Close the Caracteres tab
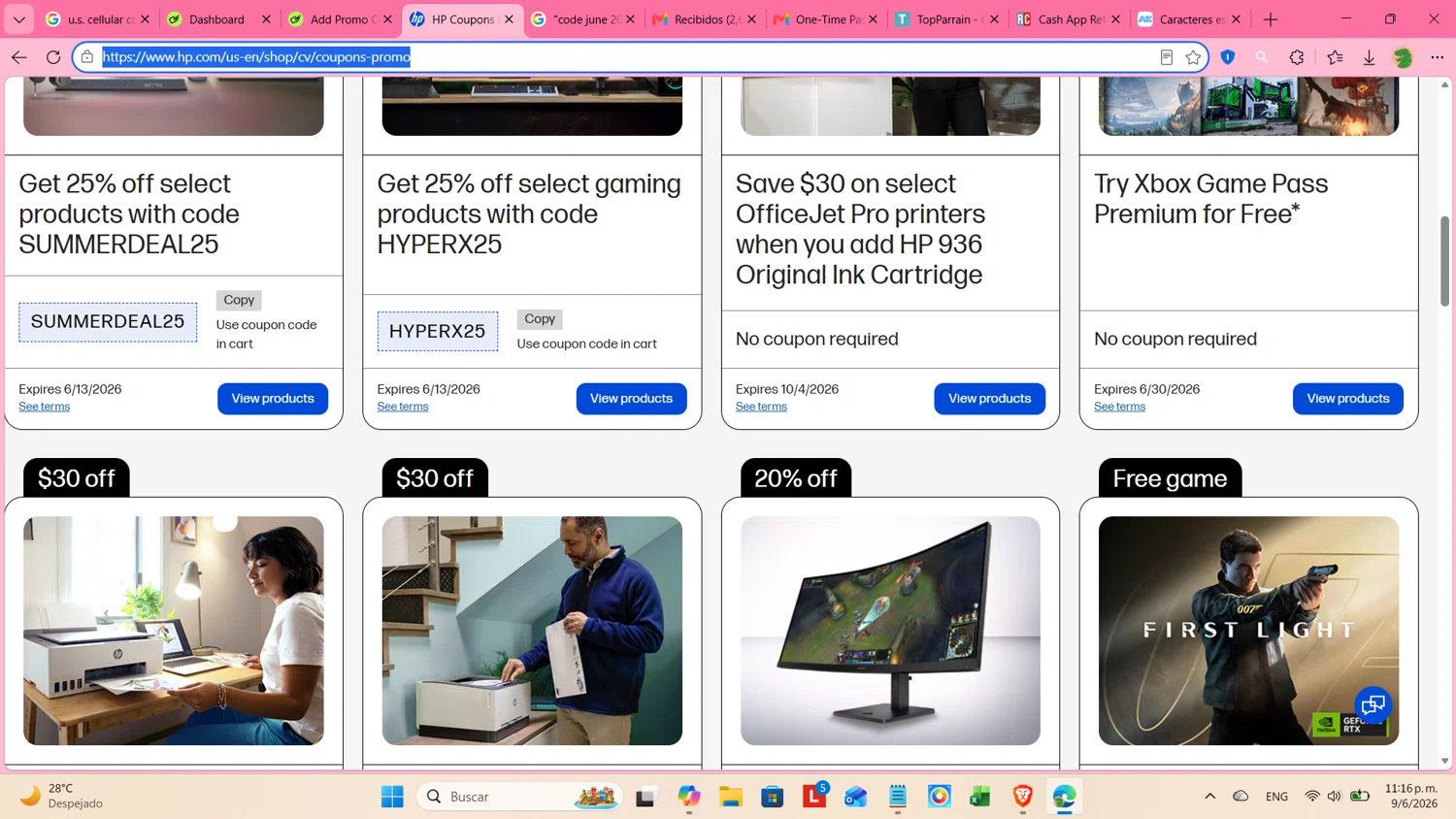This screenshot has height=819, width=1456. (x=1236, y=19)
